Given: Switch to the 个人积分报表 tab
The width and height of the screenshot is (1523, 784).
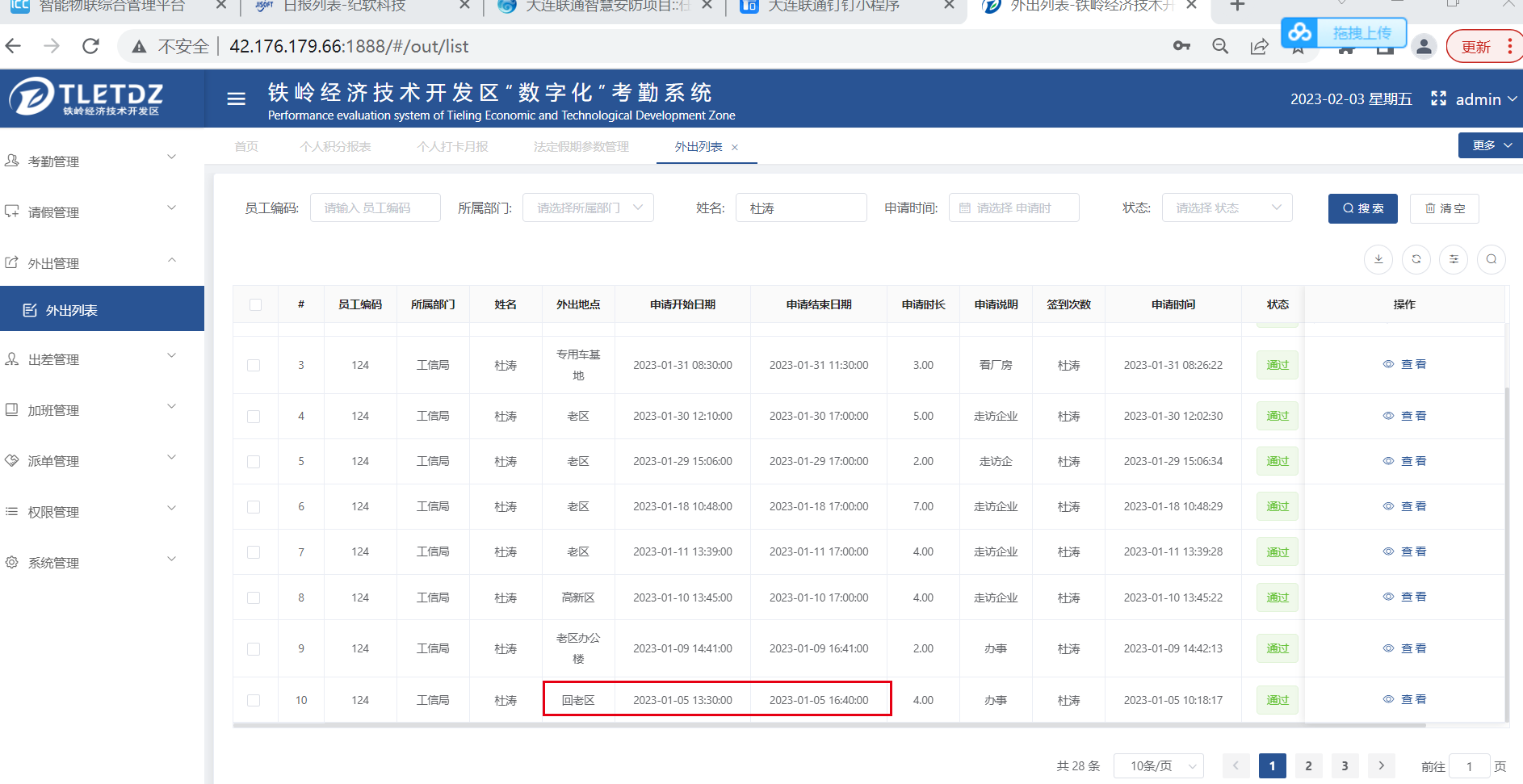Looking at the screenshot, I should click(335, 146).
